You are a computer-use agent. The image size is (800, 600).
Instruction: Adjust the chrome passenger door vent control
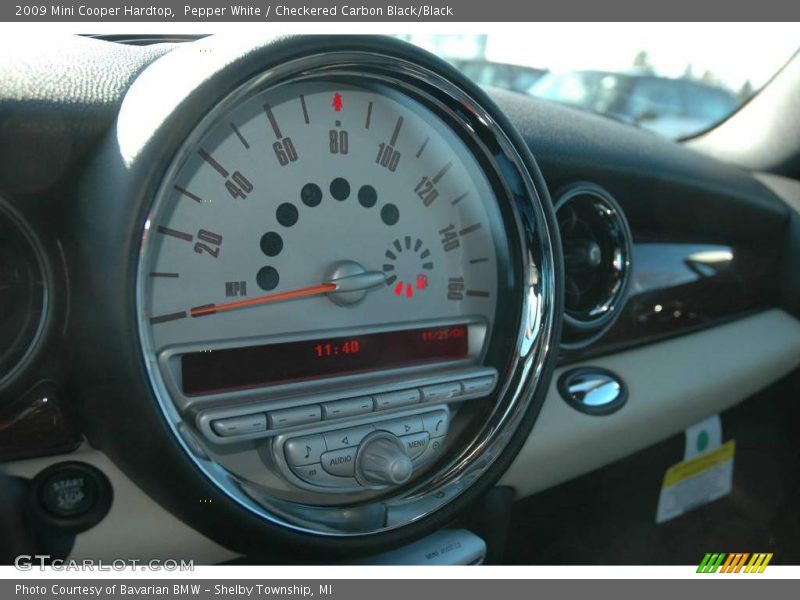click(x=593, y=392)
